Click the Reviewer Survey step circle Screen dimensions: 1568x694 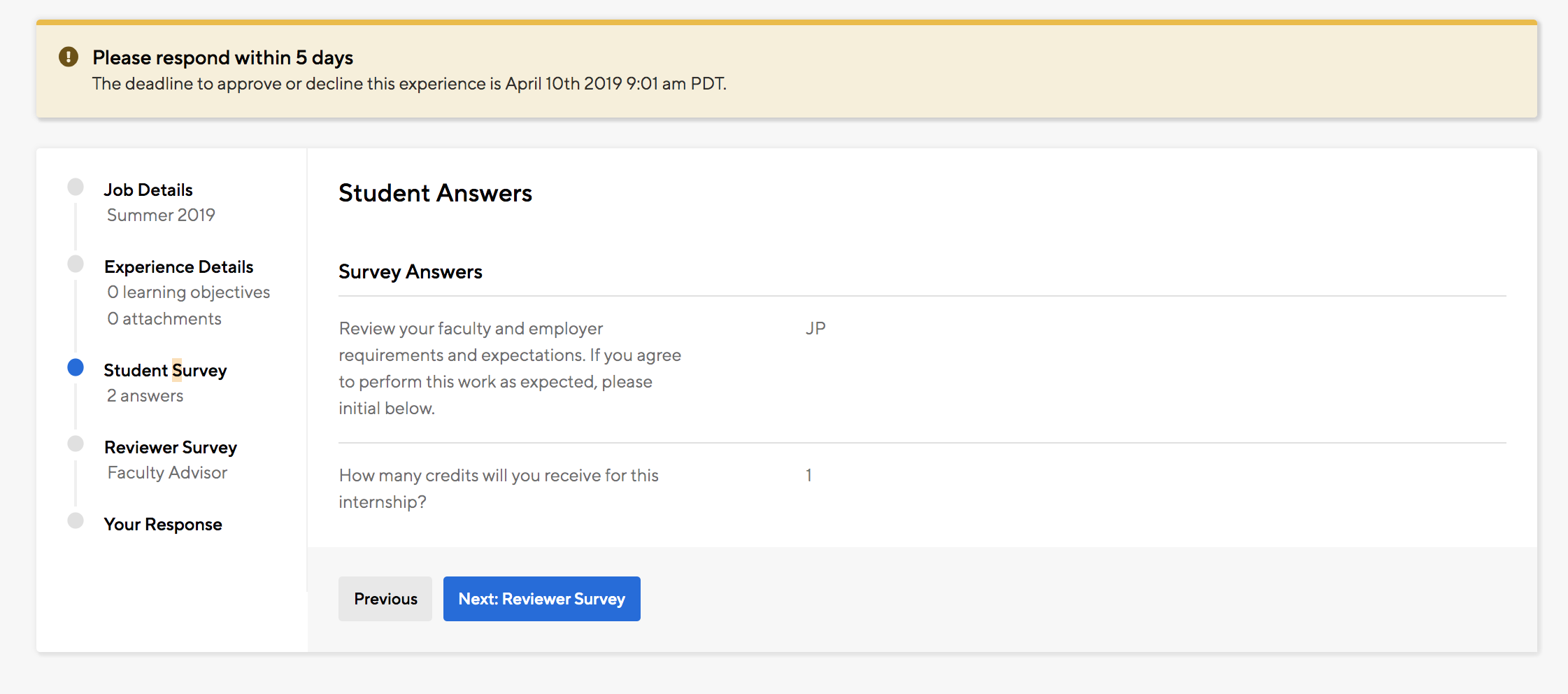[x=76, y=444]
